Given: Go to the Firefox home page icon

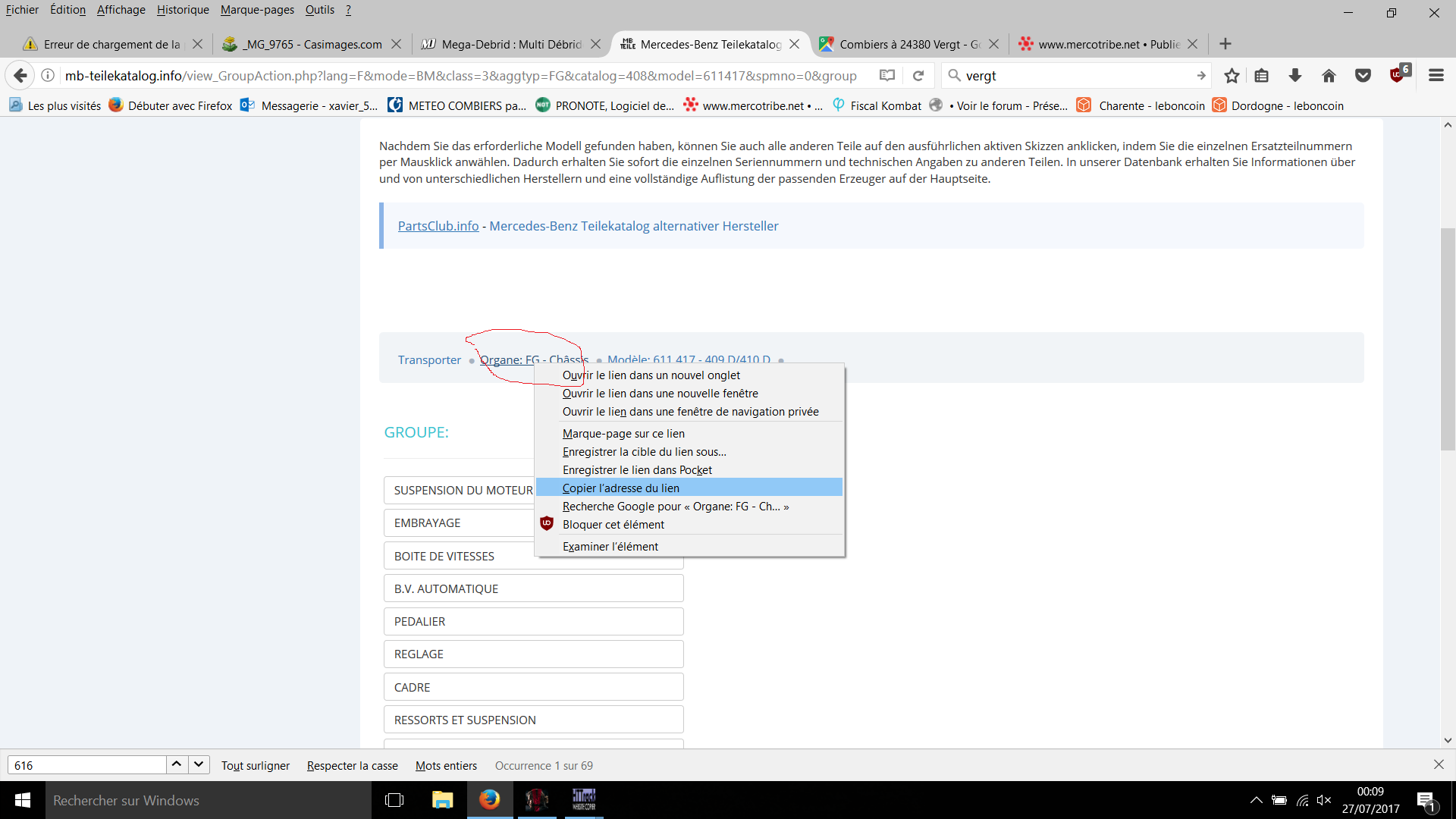Looking at the screenshot, I should tap(1329, 76).
